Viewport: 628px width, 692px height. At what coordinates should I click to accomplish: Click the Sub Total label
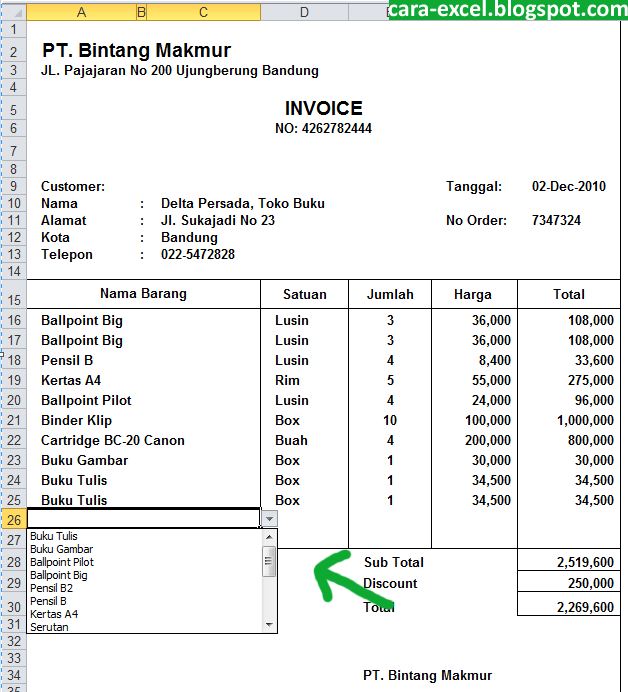click(394, 562)
